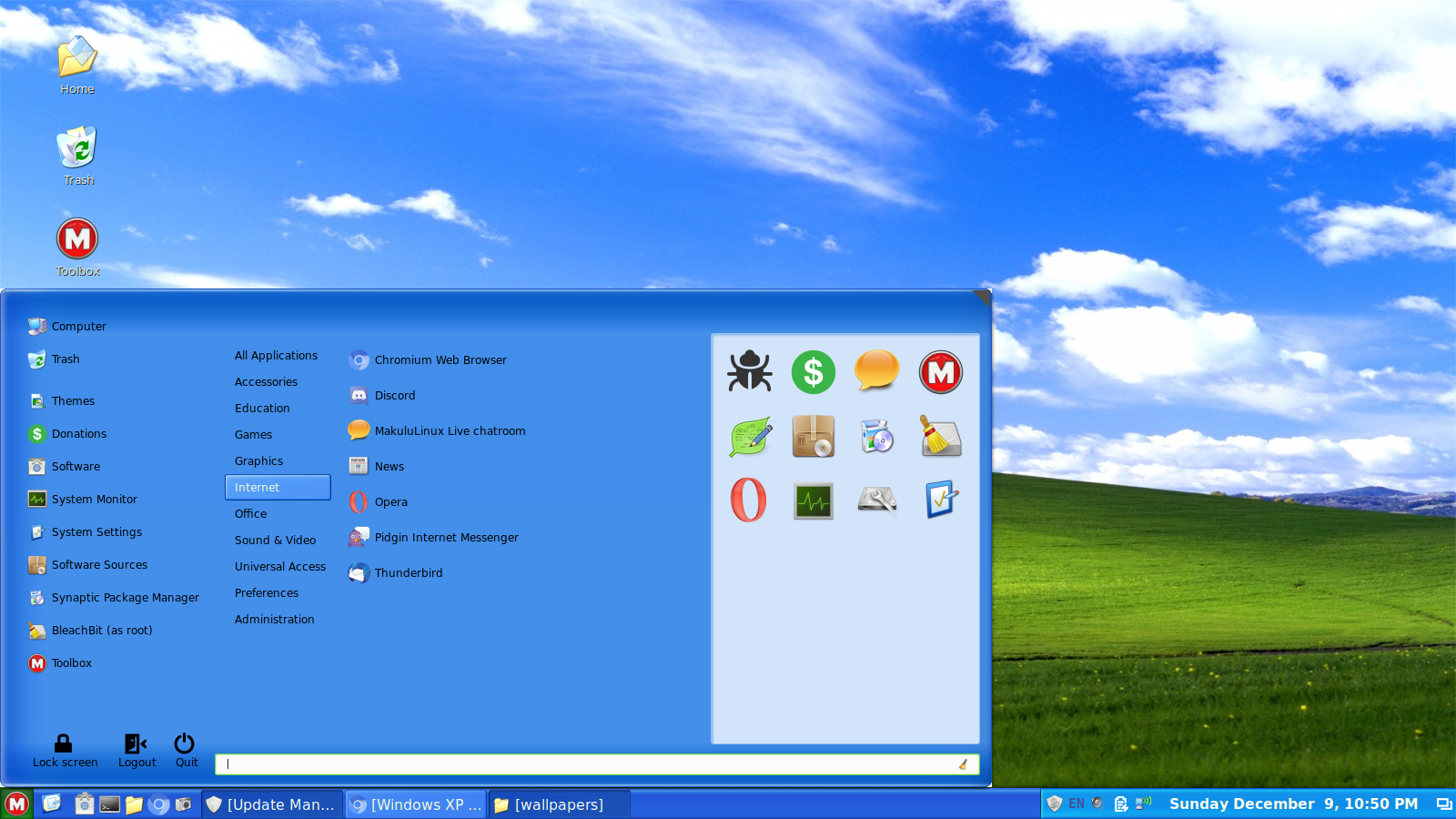
Task: Click the wrench tools favorites icon
Action: tap(877, 500)
